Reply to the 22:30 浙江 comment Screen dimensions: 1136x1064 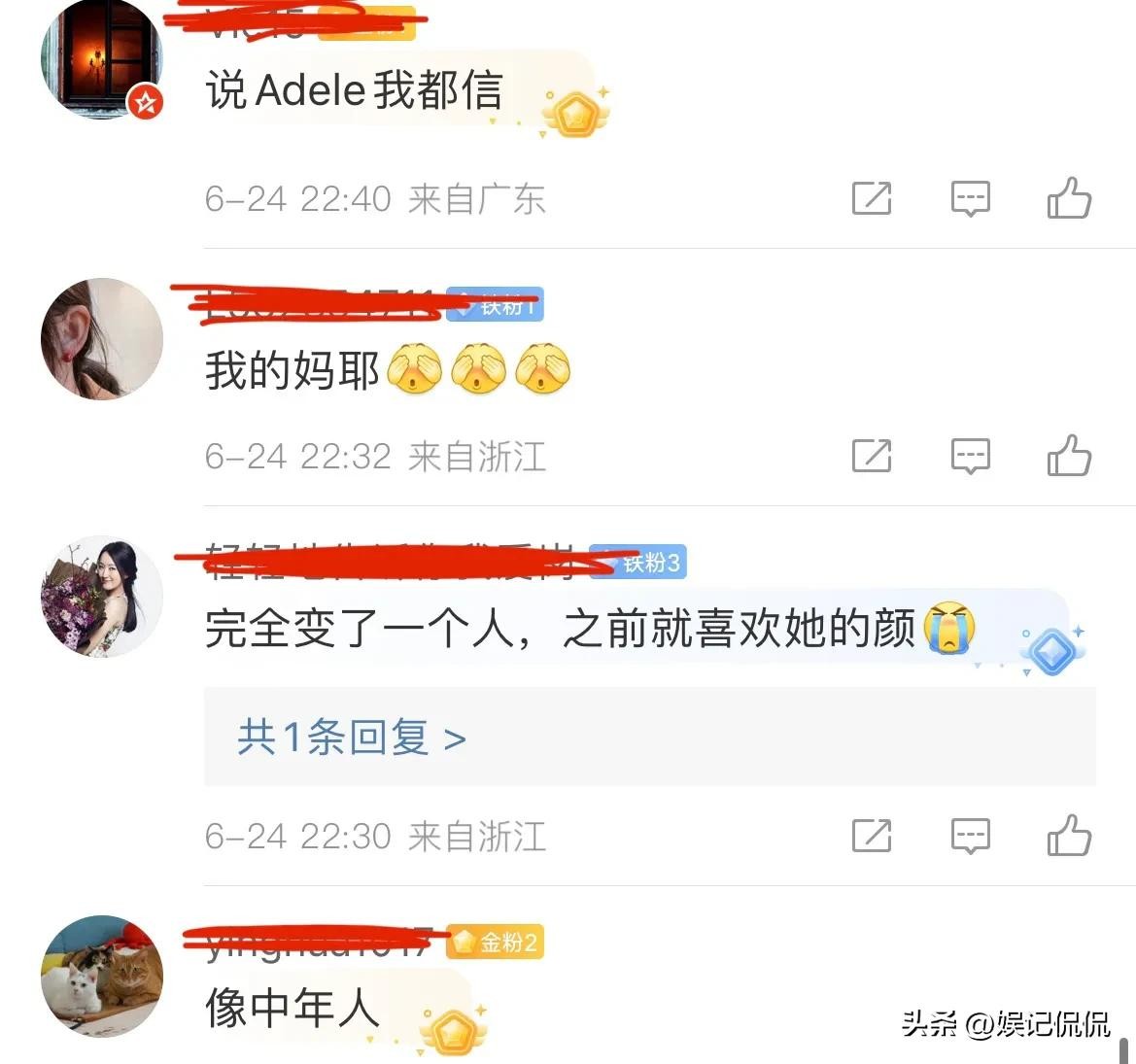[x=970, y=837]
